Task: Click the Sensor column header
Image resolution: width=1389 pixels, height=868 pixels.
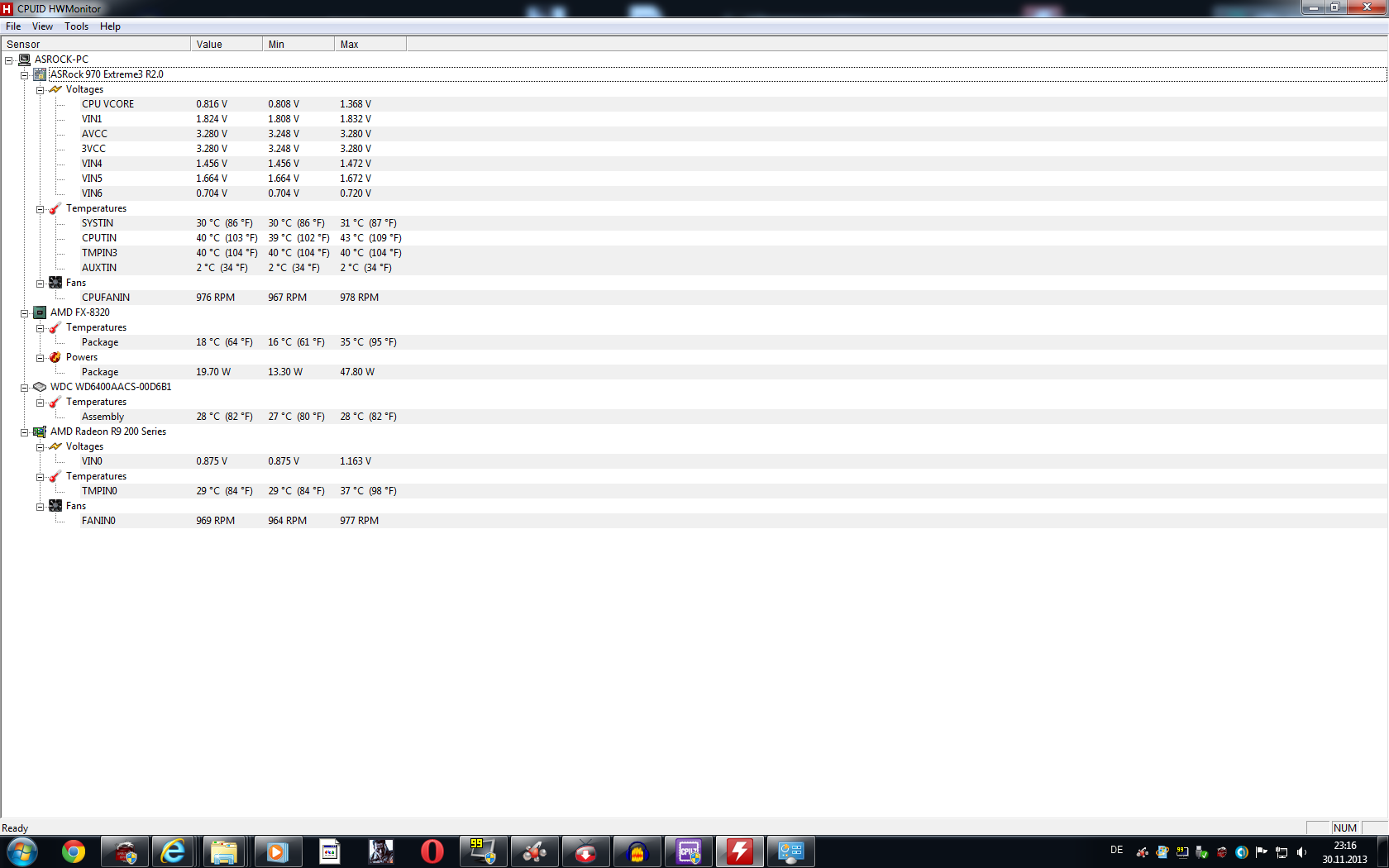Action: 95,44
